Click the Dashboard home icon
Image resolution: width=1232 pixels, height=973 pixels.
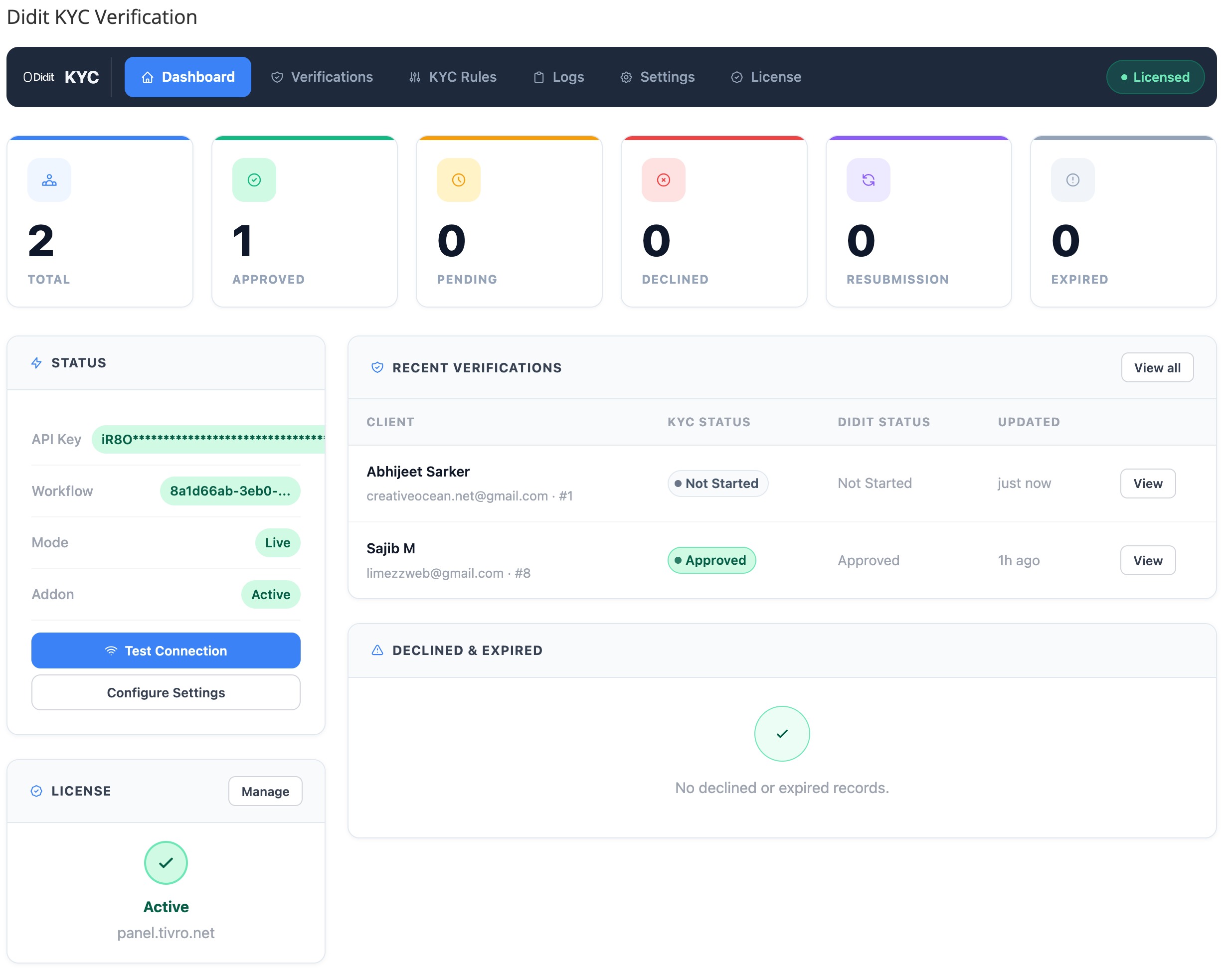tap(148, 77)
